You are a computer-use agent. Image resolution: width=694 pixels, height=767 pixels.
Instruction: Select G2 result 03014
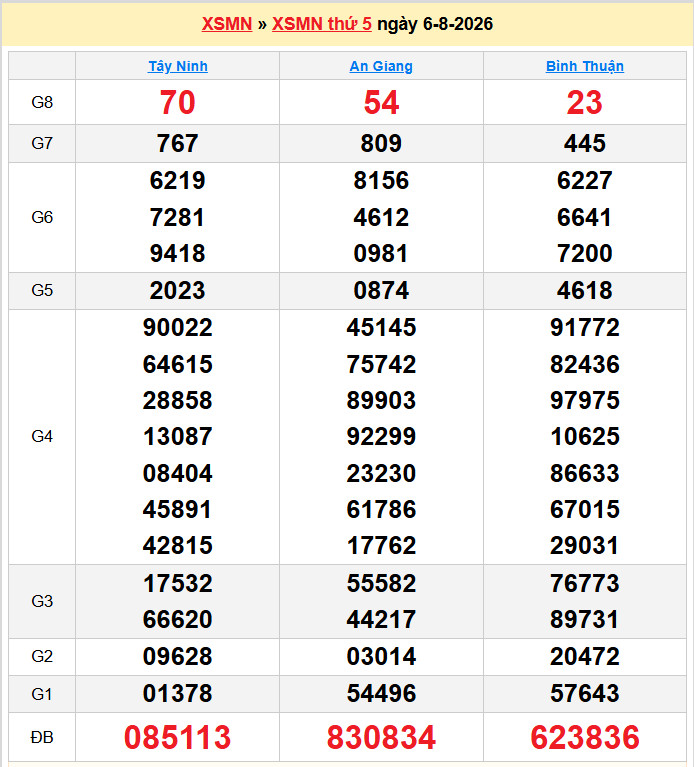coord(381,656)
